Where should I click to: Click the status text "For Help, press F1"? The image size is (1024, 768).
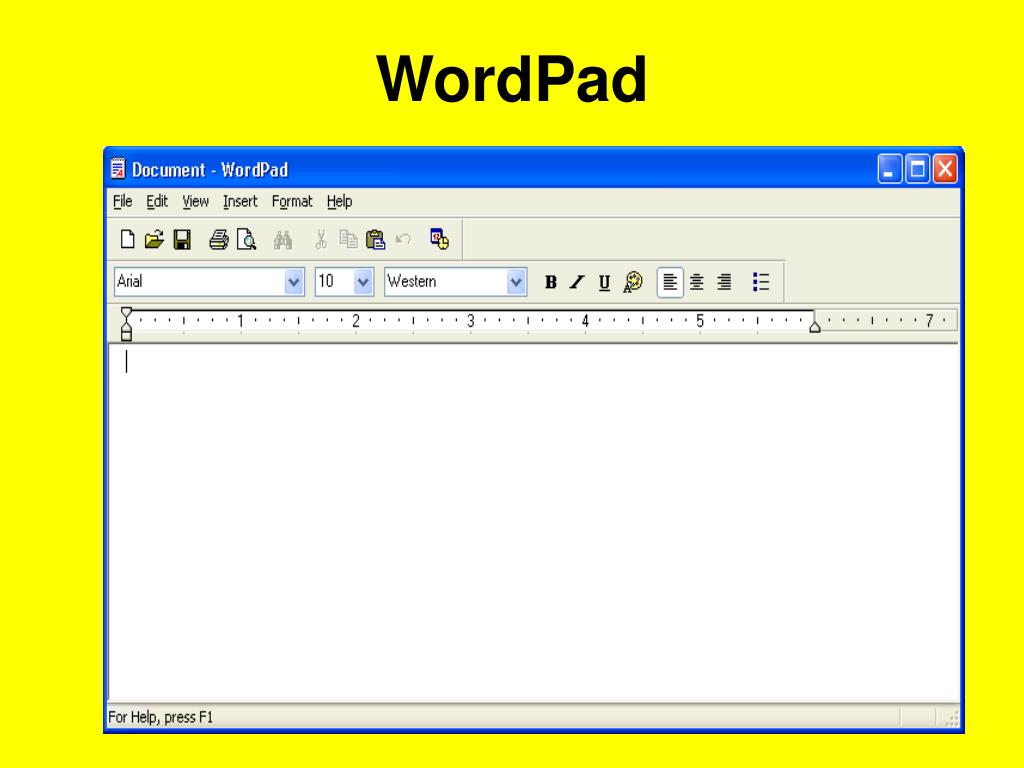[x=161, y=717]
